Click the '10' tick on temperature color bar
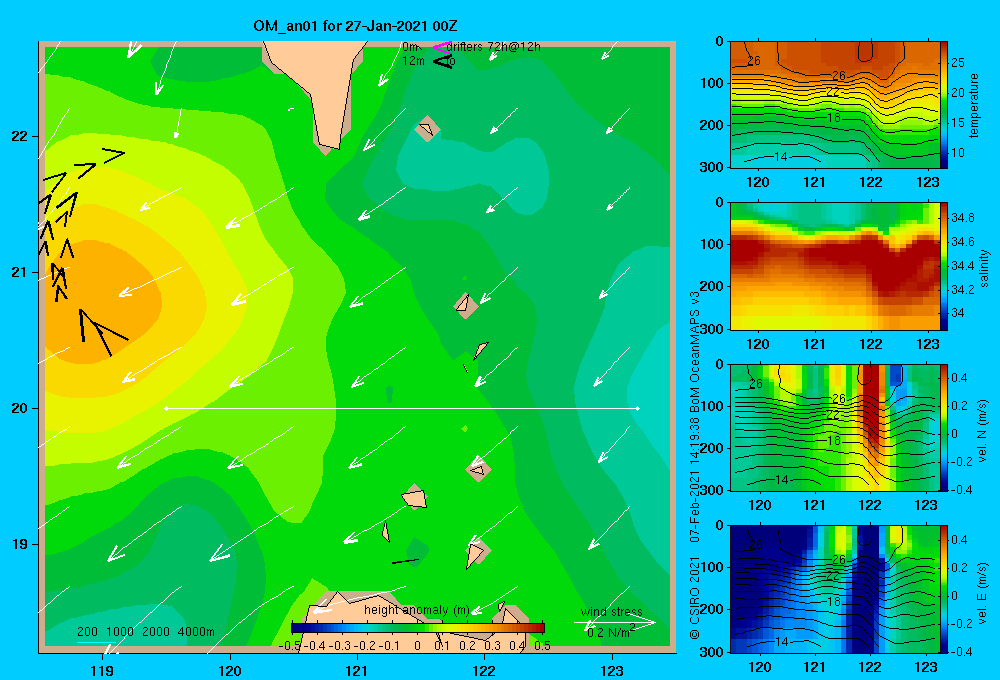 tap(958, 152)
